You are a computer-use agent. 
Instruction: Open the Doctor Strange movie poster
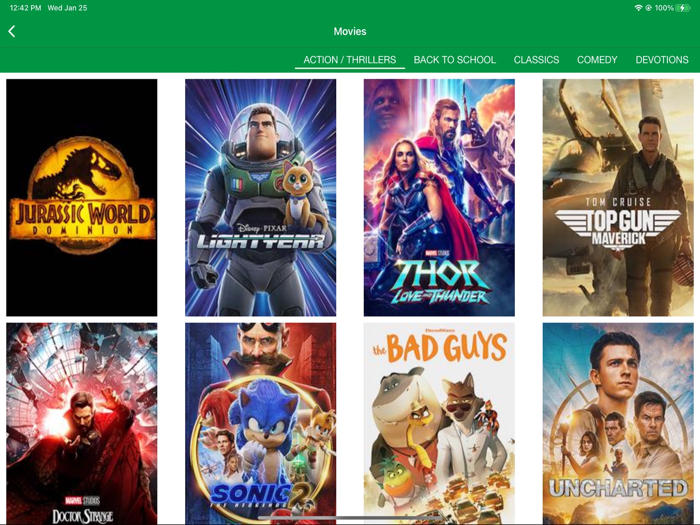tap(82, 424)
